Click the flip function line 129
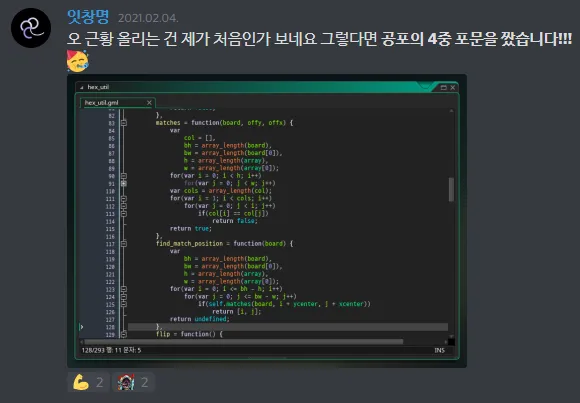This screenshot has height=403, width=580. [189, 334]
